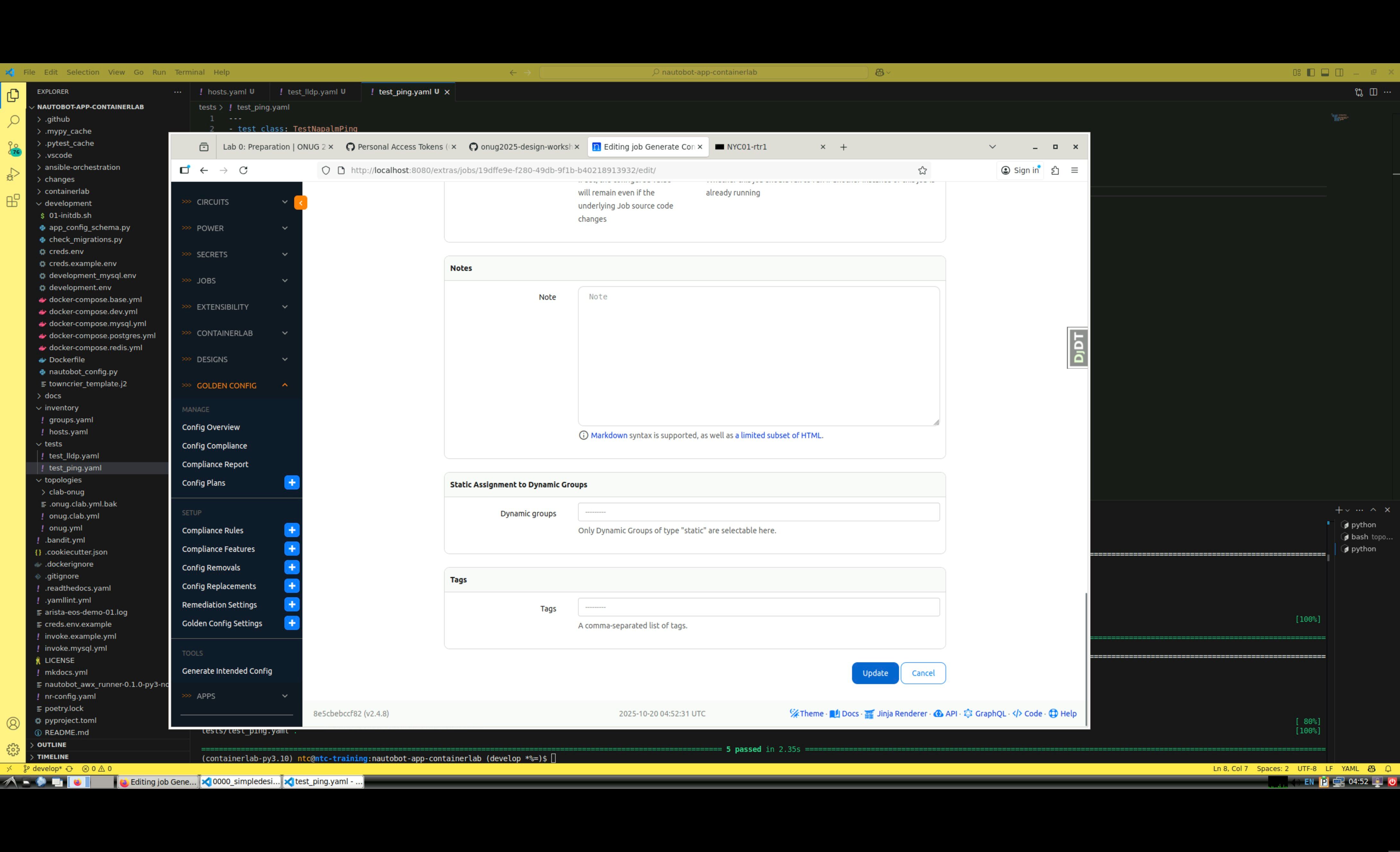Collapse the Nautobot sidebar with orange arrow
This screenshot has width=1400, height=852.
tap(300, 203)
